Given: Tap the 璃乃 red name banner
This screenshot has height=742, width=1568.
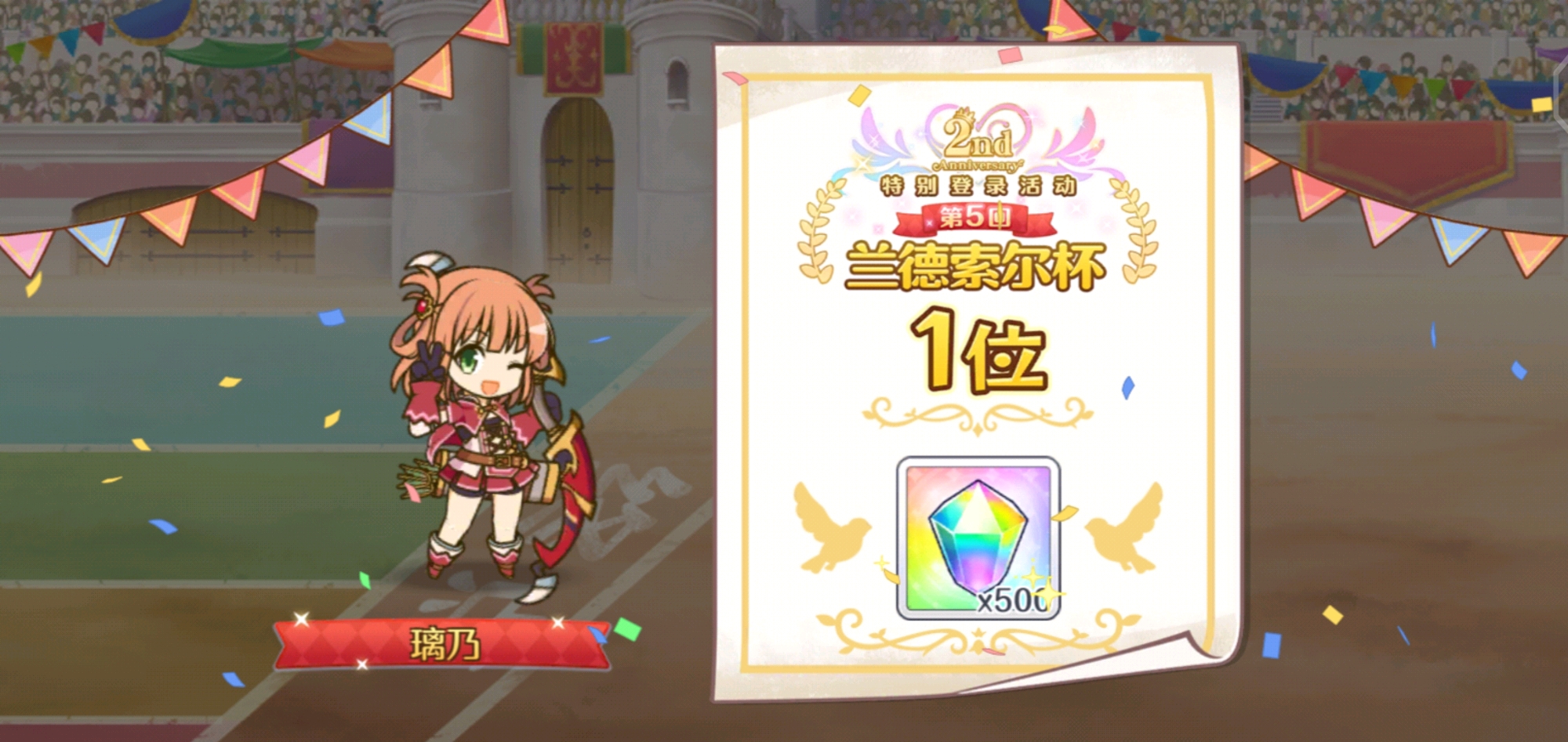Looking at the screenshot, I should pos(443,645).
